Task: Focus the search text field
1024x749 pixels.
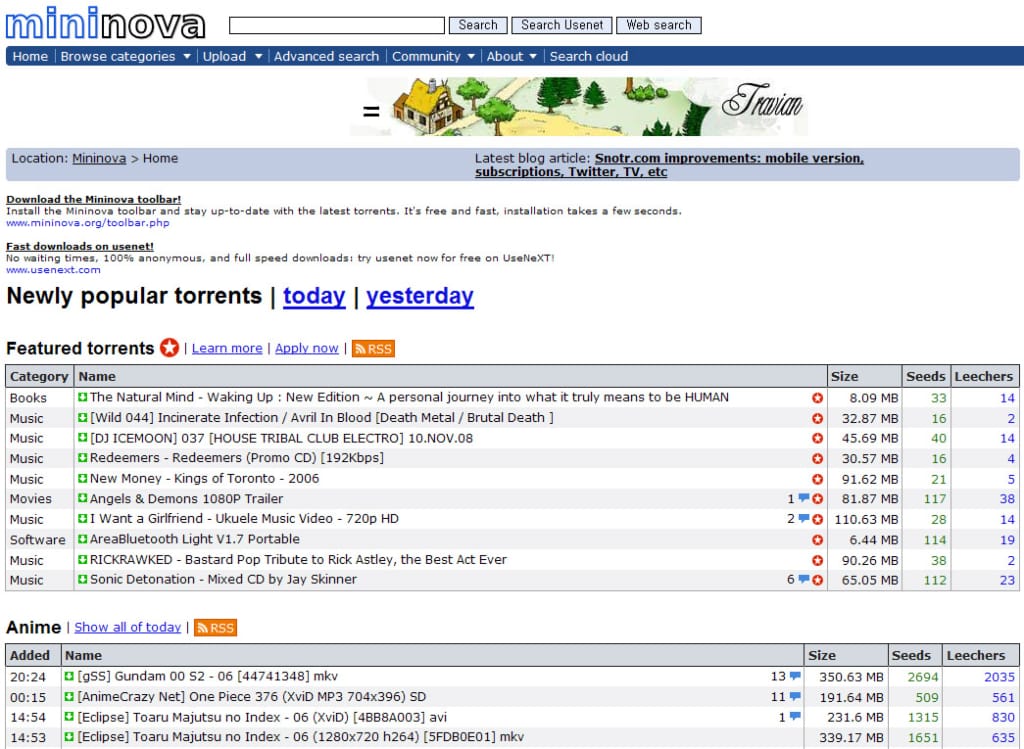Action: click(x=337, y=25)
